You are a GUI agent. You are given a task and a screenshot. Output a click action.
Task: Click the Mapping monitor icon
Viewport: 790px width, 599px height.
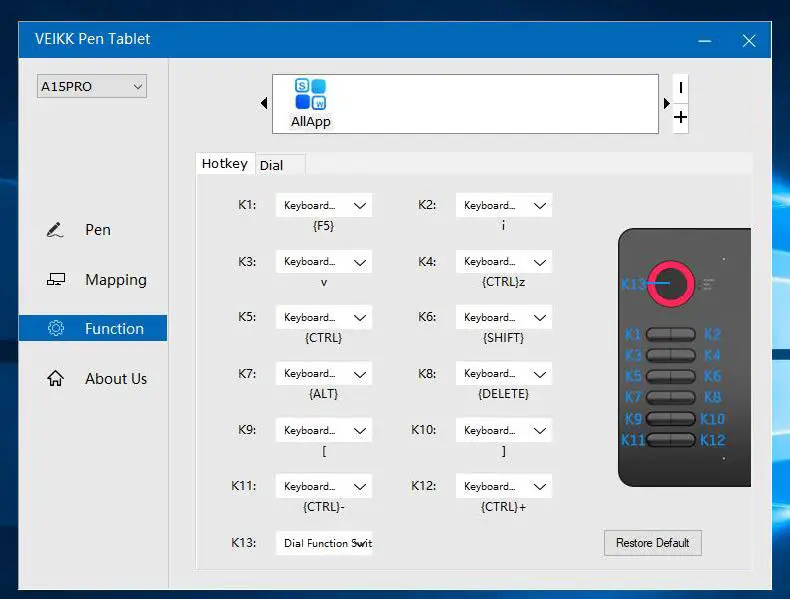tap(56, 280)
